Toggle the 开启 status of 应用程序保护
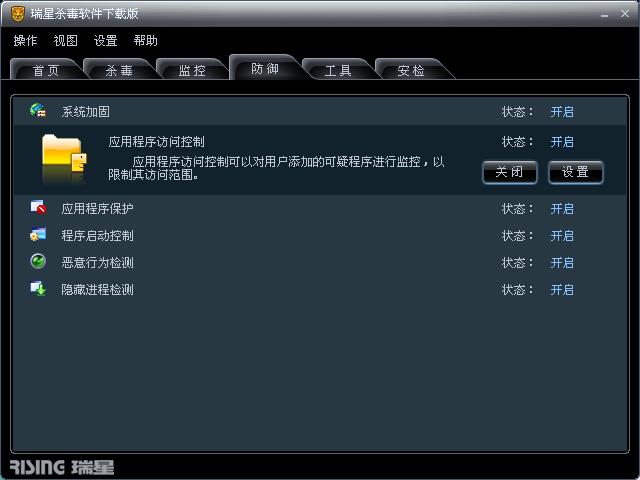Image resolution: width=640 pixels, height=480 pixels. 562,209
